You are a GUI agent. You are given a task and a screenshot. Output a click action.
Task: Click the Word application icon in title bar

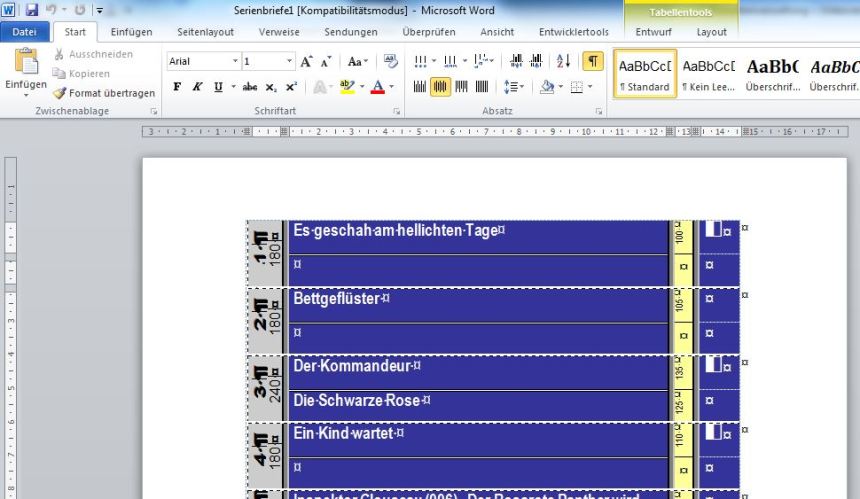pos(9,10)
